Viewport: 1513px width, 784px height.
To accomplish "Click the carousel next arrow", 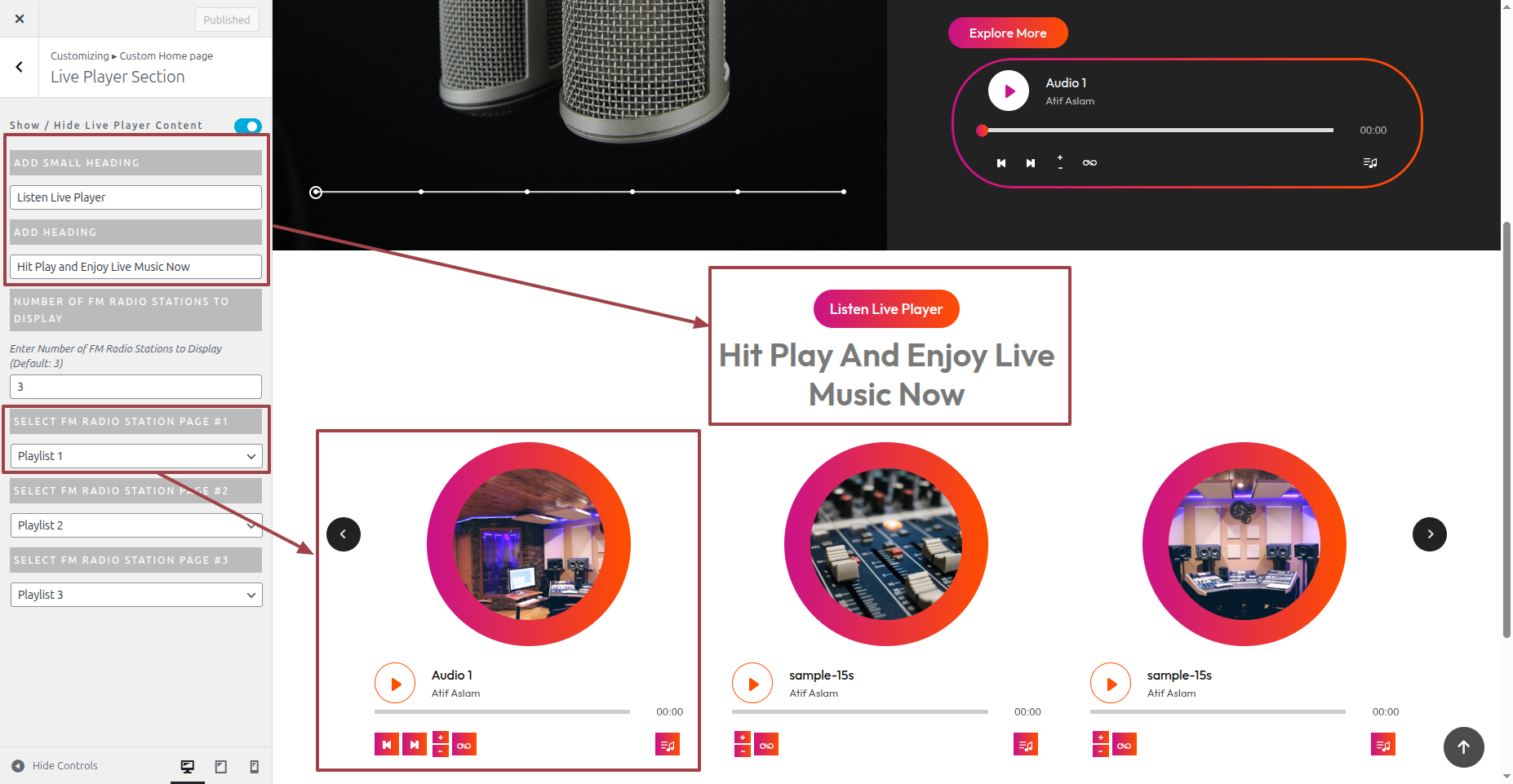I will pos(1430,534).
